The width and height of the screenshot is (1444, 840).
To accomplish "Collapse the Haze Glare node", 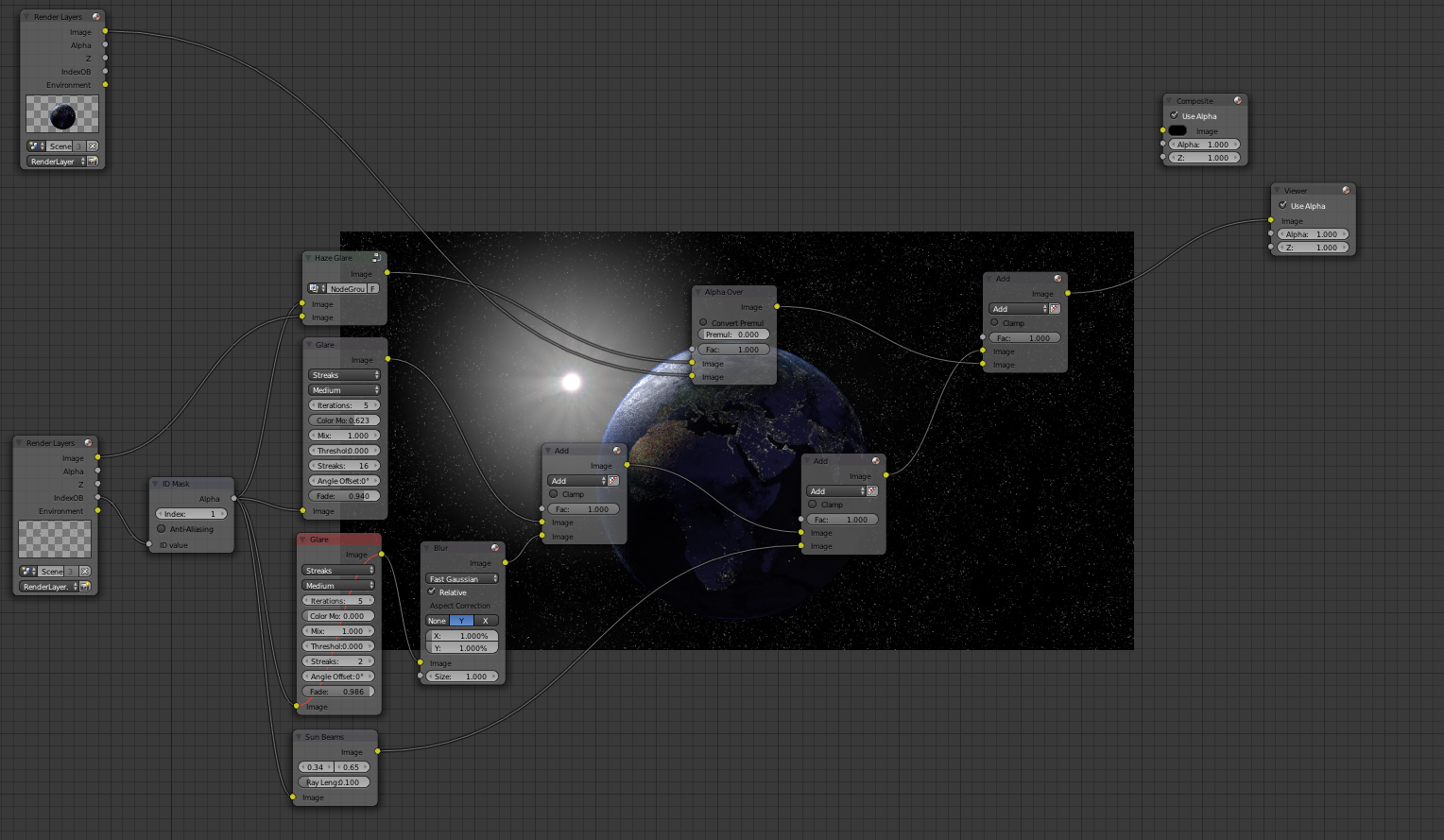I will point(308,258).
